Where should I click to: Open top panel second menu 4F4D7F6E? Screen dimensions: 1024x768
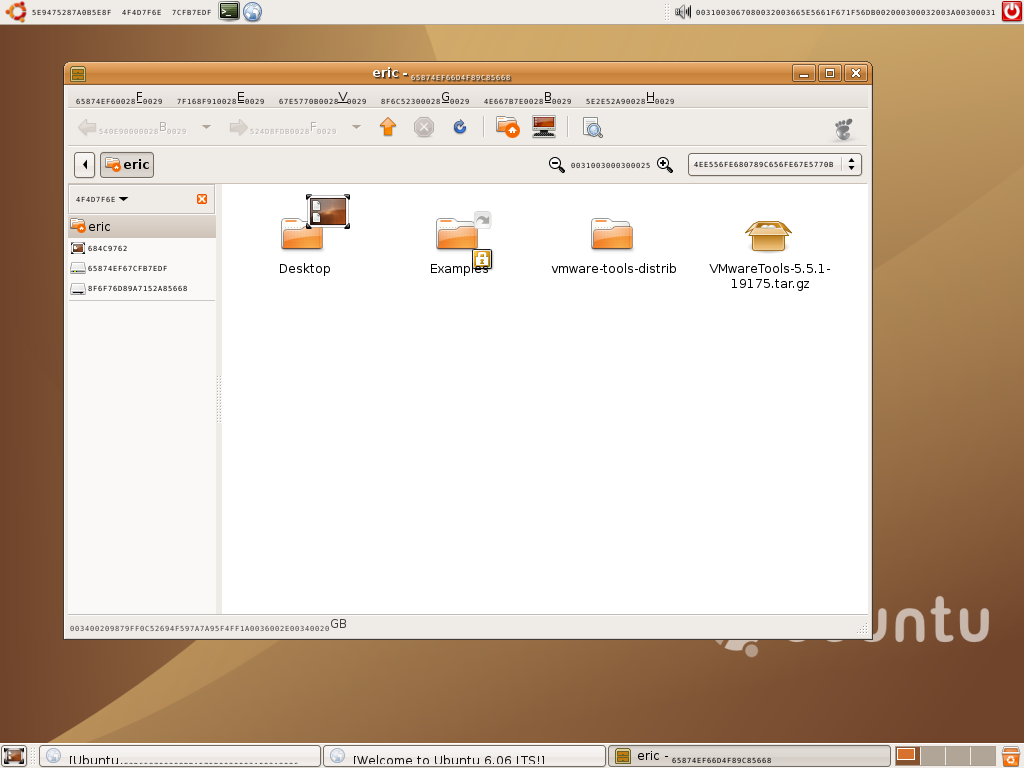(141, 12)
